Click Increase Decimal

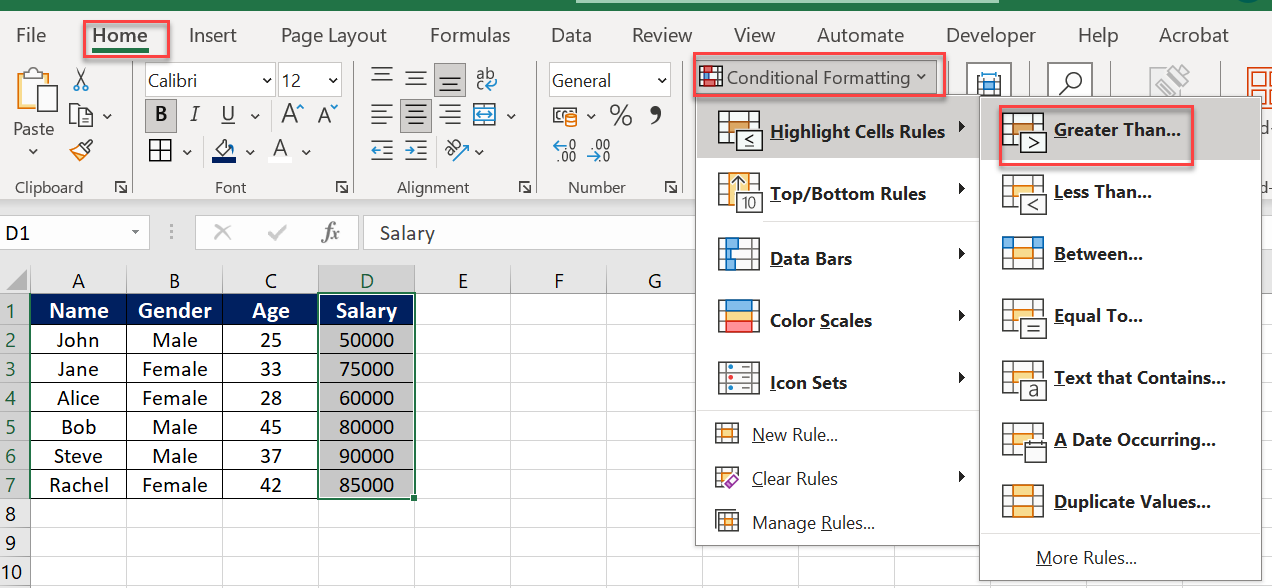(565, 151)
